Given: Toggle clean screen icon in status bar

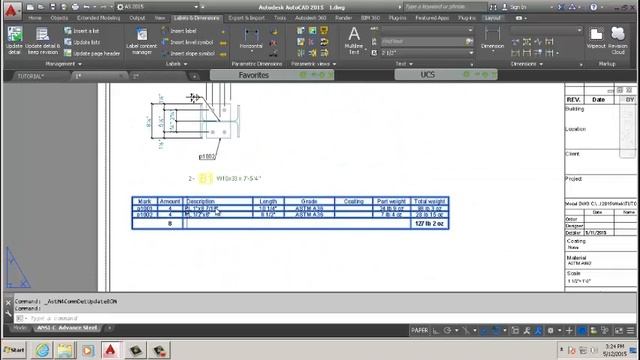Looking at the screenshot, I should tap(619, 331).
